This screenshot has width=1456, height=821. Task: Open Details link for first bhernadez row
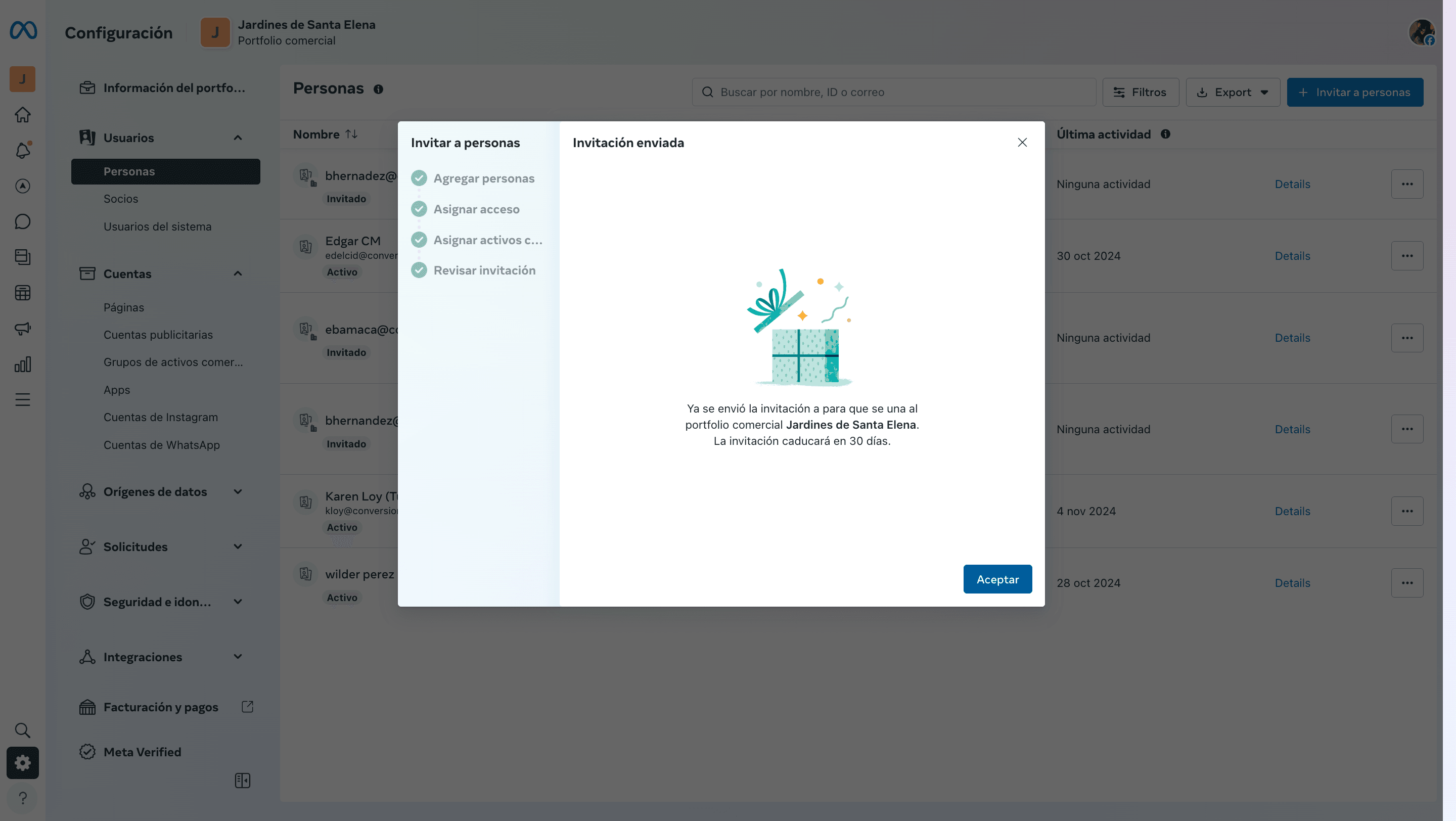point(1292,184)
